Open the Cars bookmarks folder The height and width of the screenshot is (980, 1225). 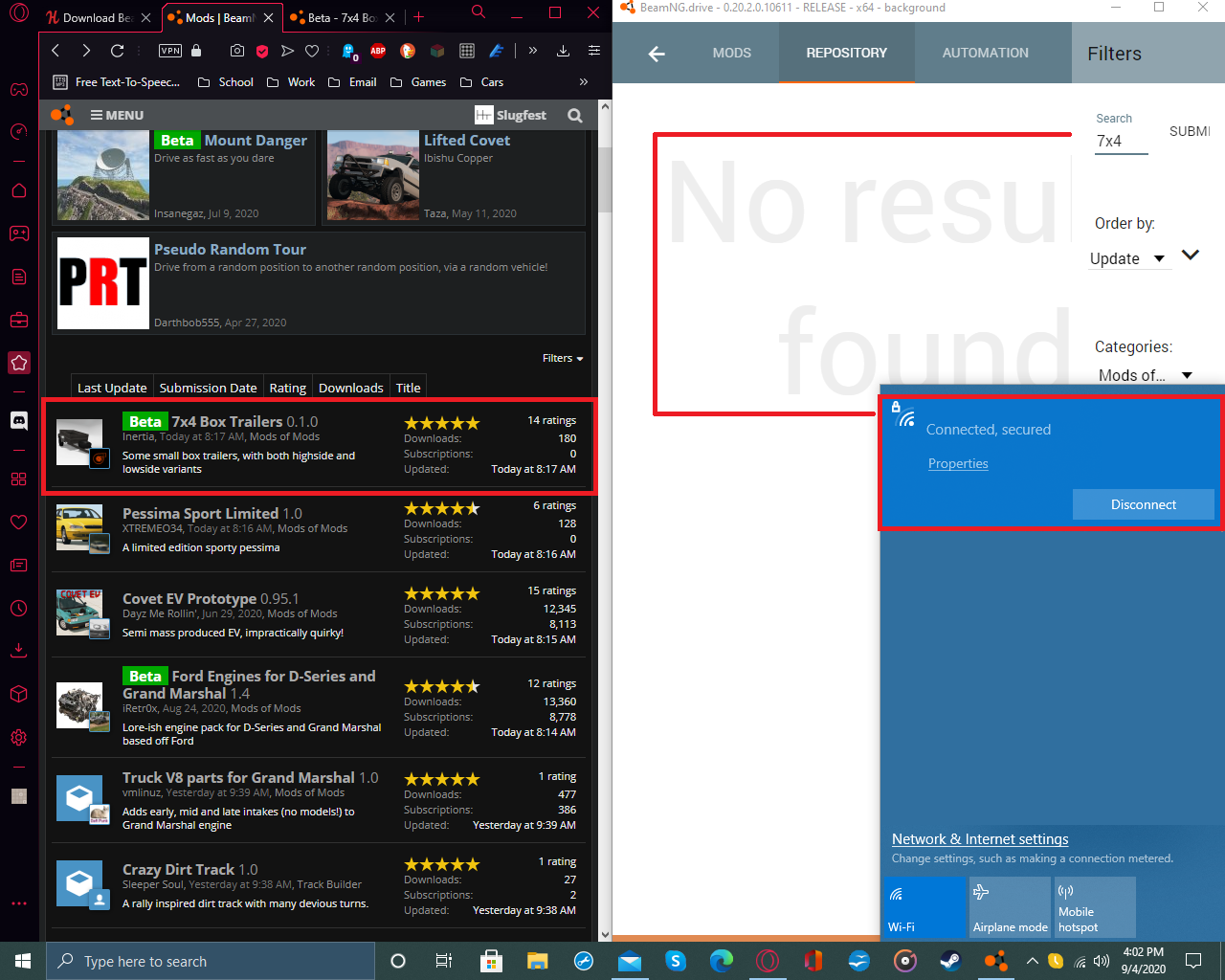click(482, 82)
